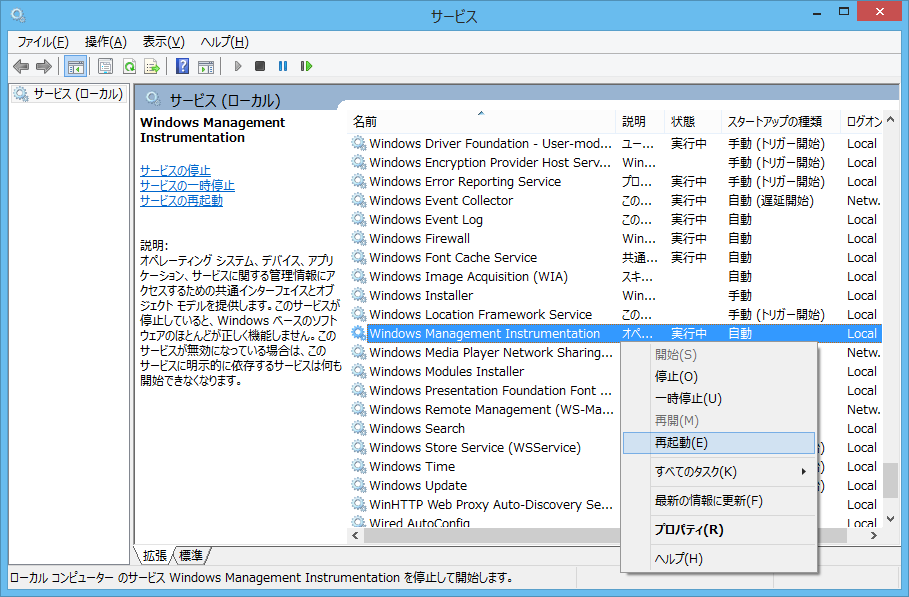The image size is (909, 597).
Task: Click the サービスの一時停止 link
Action: pyautogui.click(x=187, y=185)
